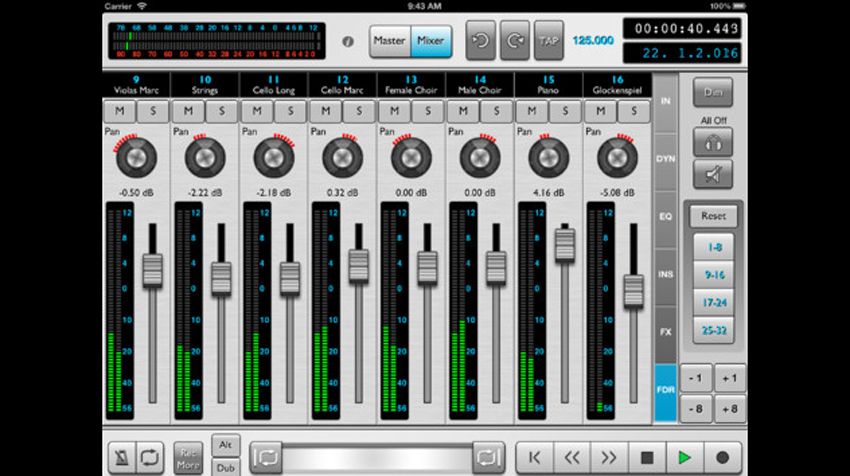This screenshot has height=476, width=850.
Task: Click the timeline position scrubber bar
Action: (x=377, y=458)
